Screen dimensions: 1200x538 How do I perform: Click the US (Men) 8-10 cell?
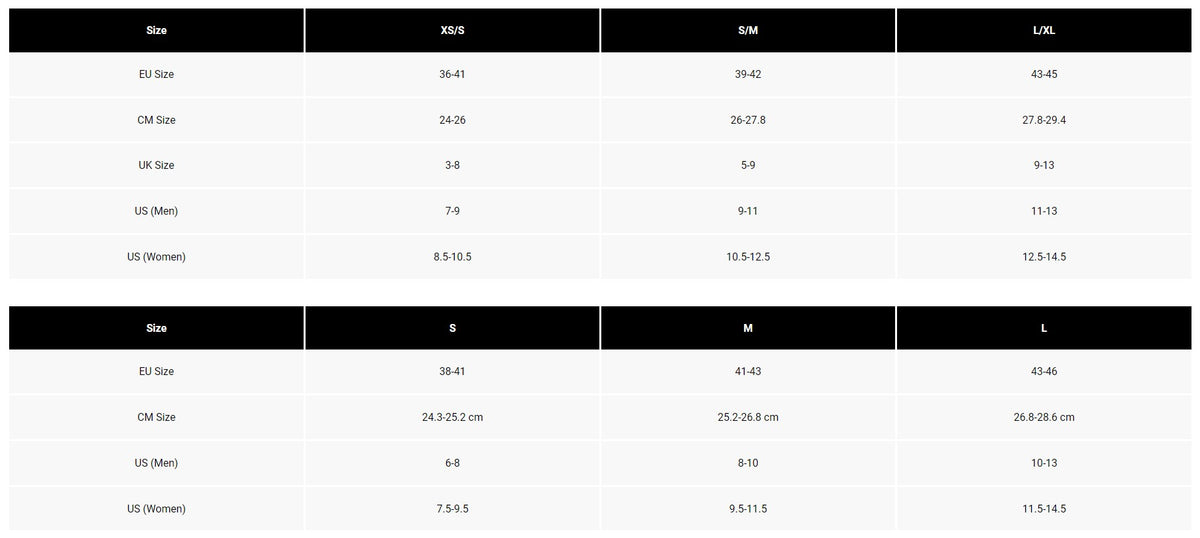pyautogui.click(x=748, y=463)
